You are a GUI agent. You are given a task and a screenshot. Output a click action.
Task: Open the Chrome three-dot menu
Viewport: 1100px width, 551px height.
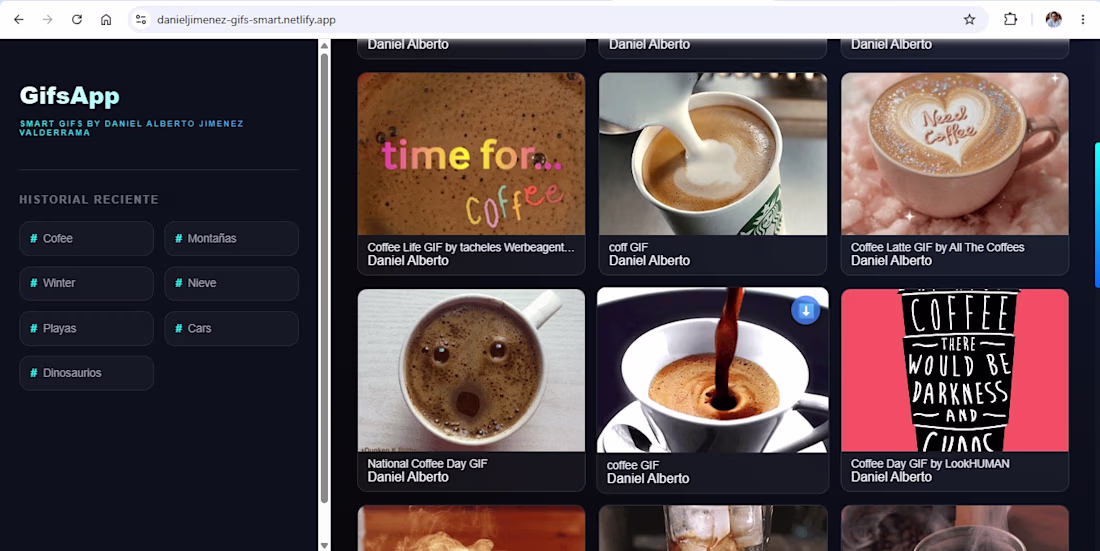tap(1083, 20)
